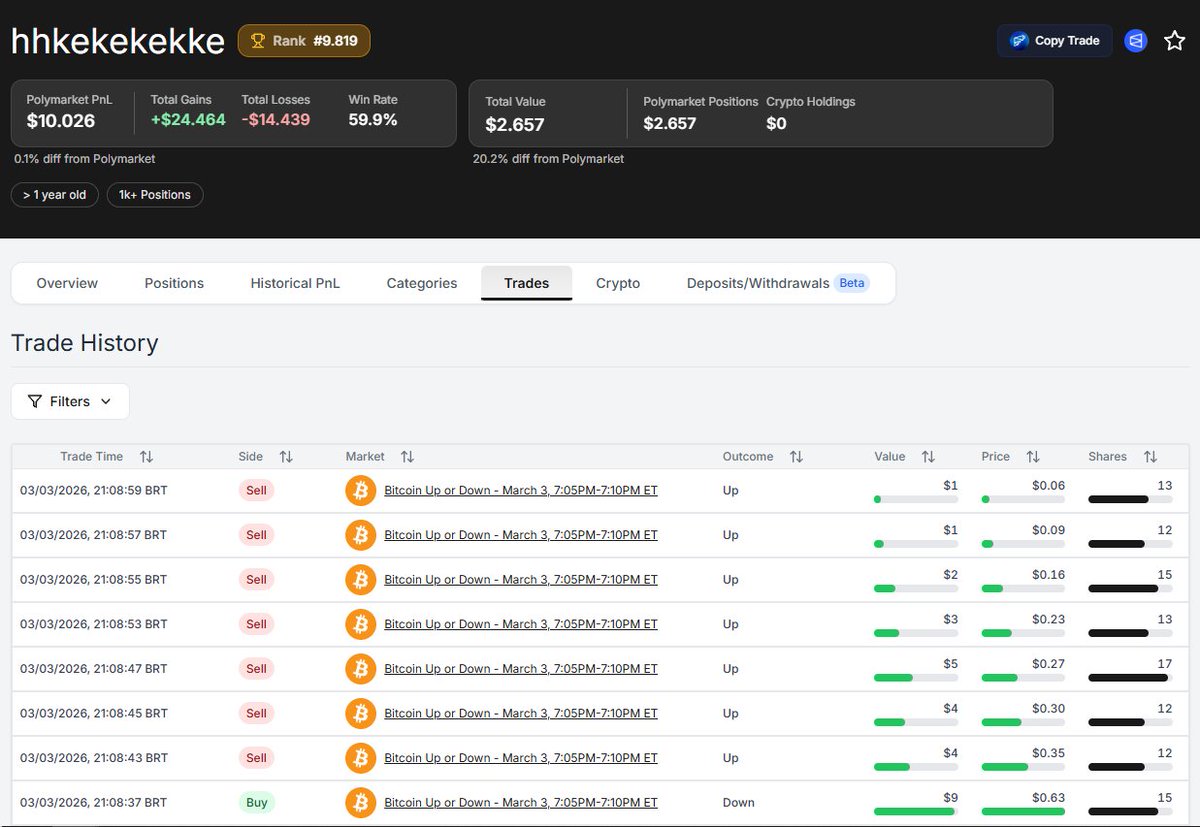This screenshot has width=1200, height=827.
Task: Sort by Trade Time column arrows
Action: (147, 457)
